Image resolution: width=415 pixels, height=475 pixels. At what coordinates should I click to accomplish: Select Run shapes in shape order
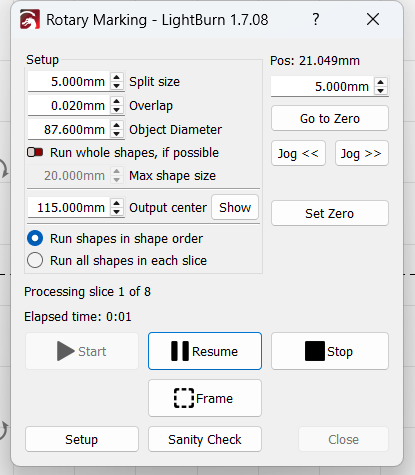[x=35, y=239]
